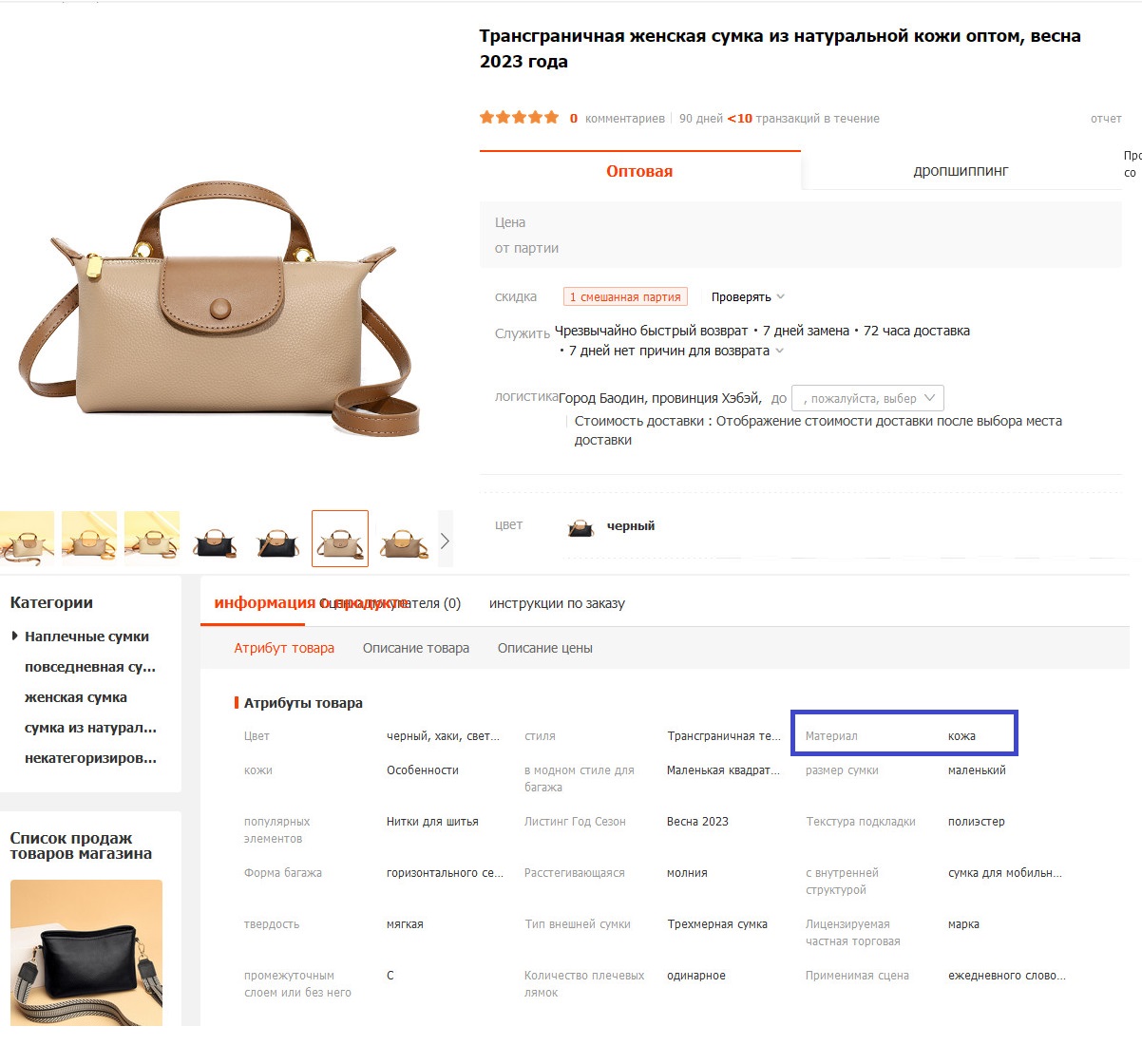Show Описание цены section

point(545,648)
